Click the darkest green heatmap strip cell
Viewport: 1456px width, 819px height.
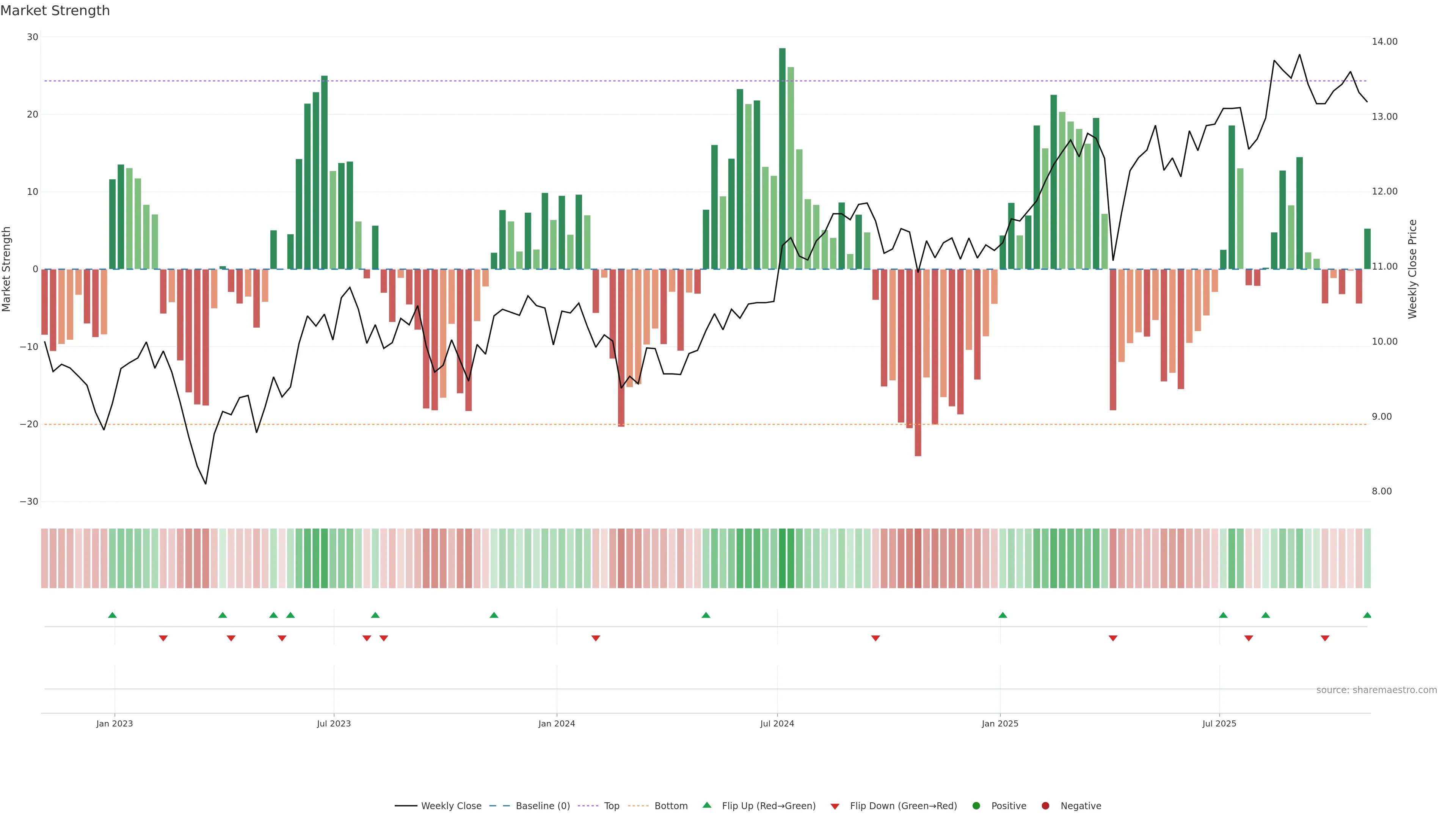click(x=782, y=558)
